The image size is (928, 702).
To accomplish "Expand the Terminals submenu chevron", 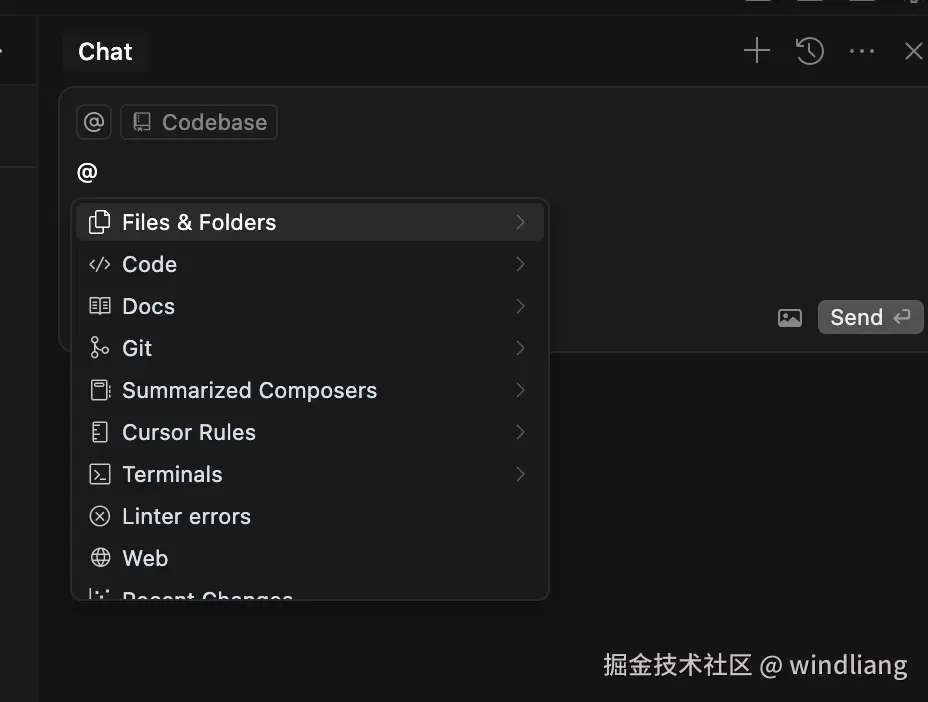I will pyautogui.click(x=520, y=474).
